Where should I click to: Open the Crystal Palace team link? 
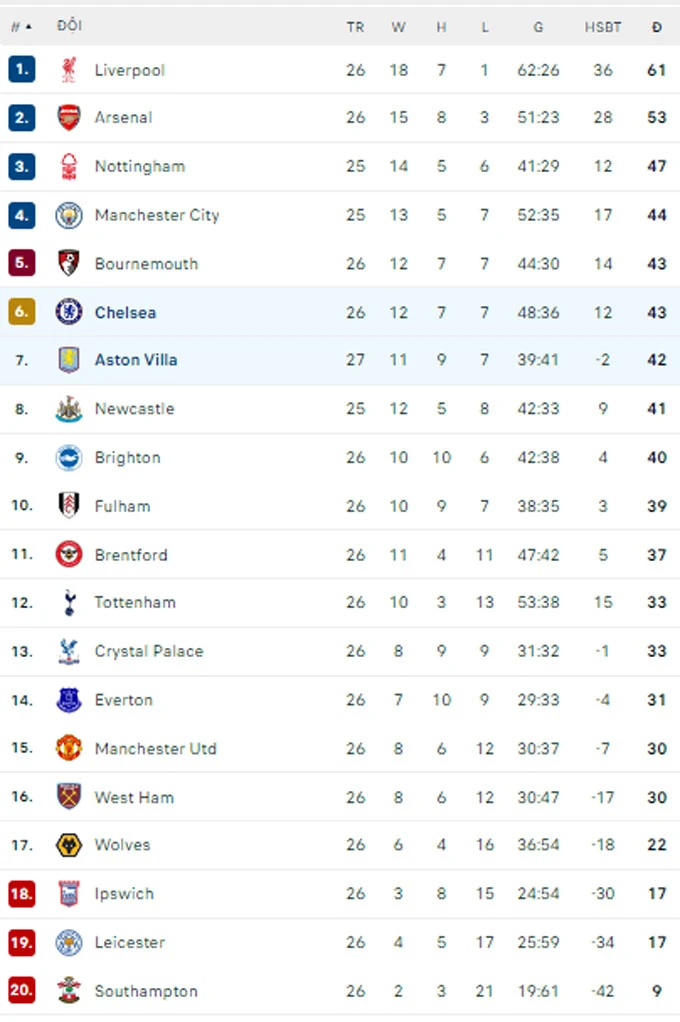pyautogui.click(x=148, y=651)
